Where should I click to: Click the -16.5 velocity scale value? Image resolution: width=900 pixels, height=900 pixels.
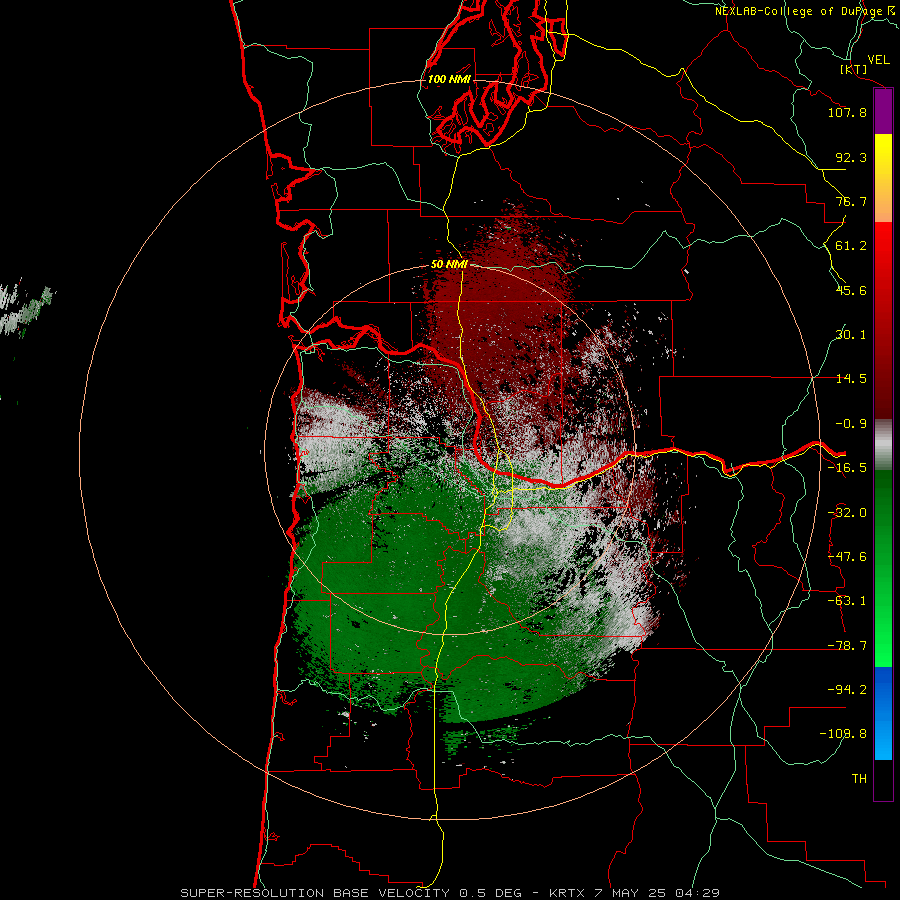coord(847,468)
